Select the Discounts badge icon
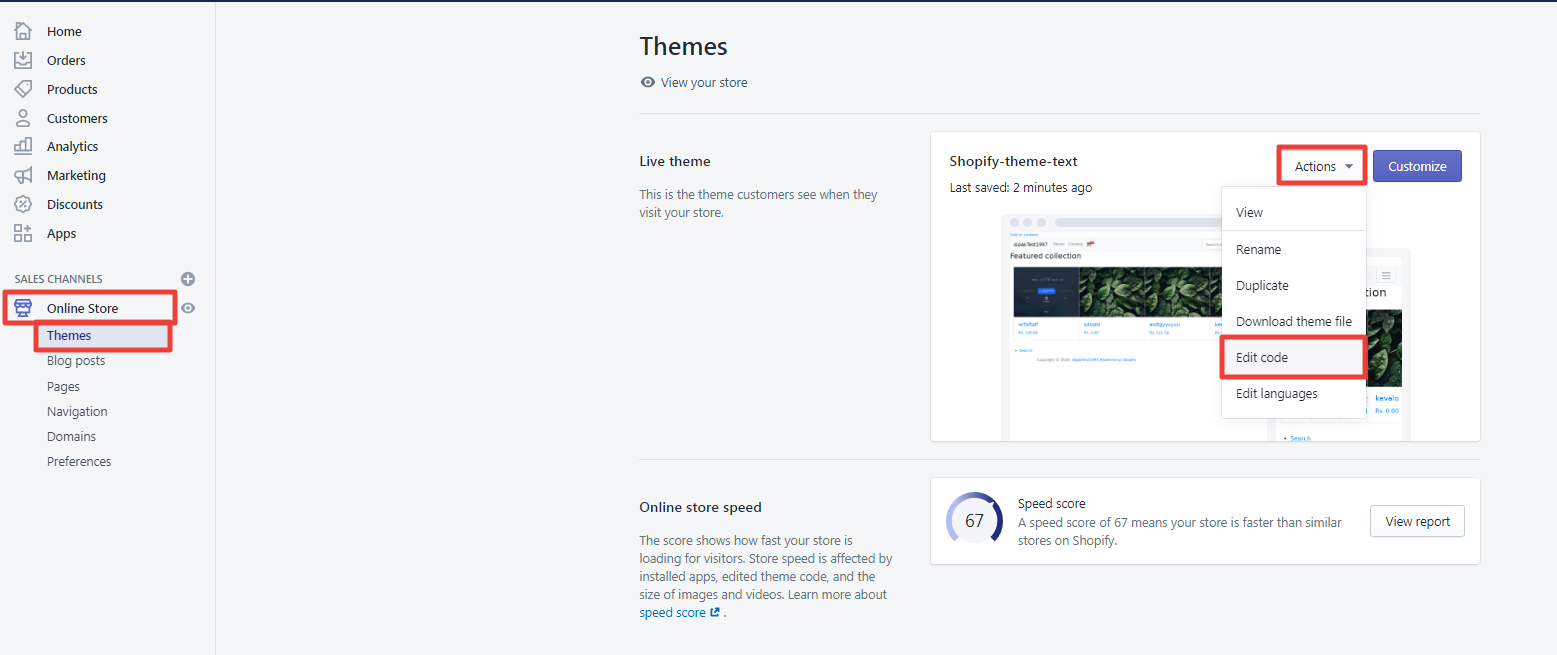1557x655 pixels. pyautogui.click(x=23, y=204)
